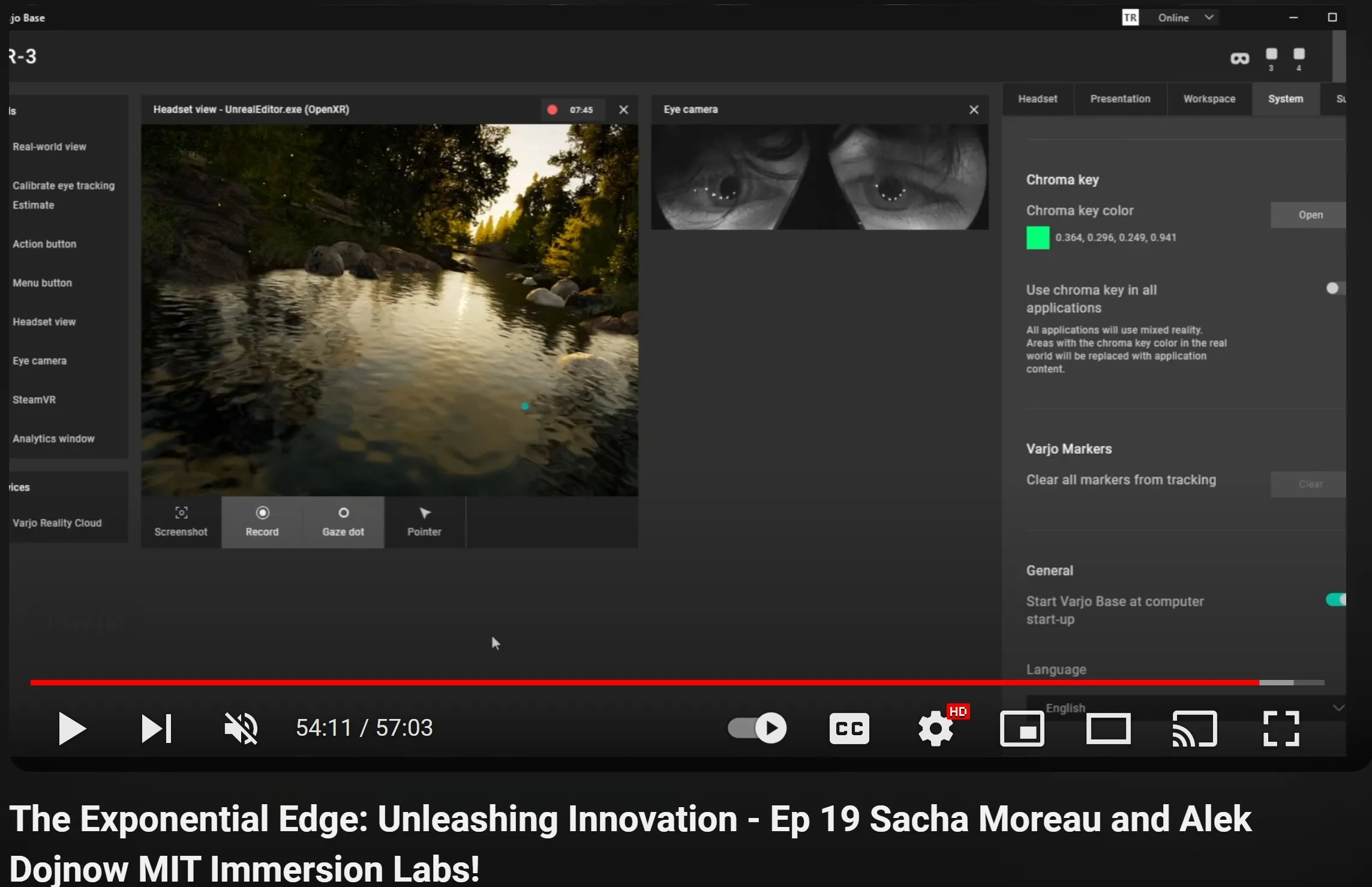Open Eye camera from sidebar
The width and height of the screenshot is (1372, 887).
(40, 361)
